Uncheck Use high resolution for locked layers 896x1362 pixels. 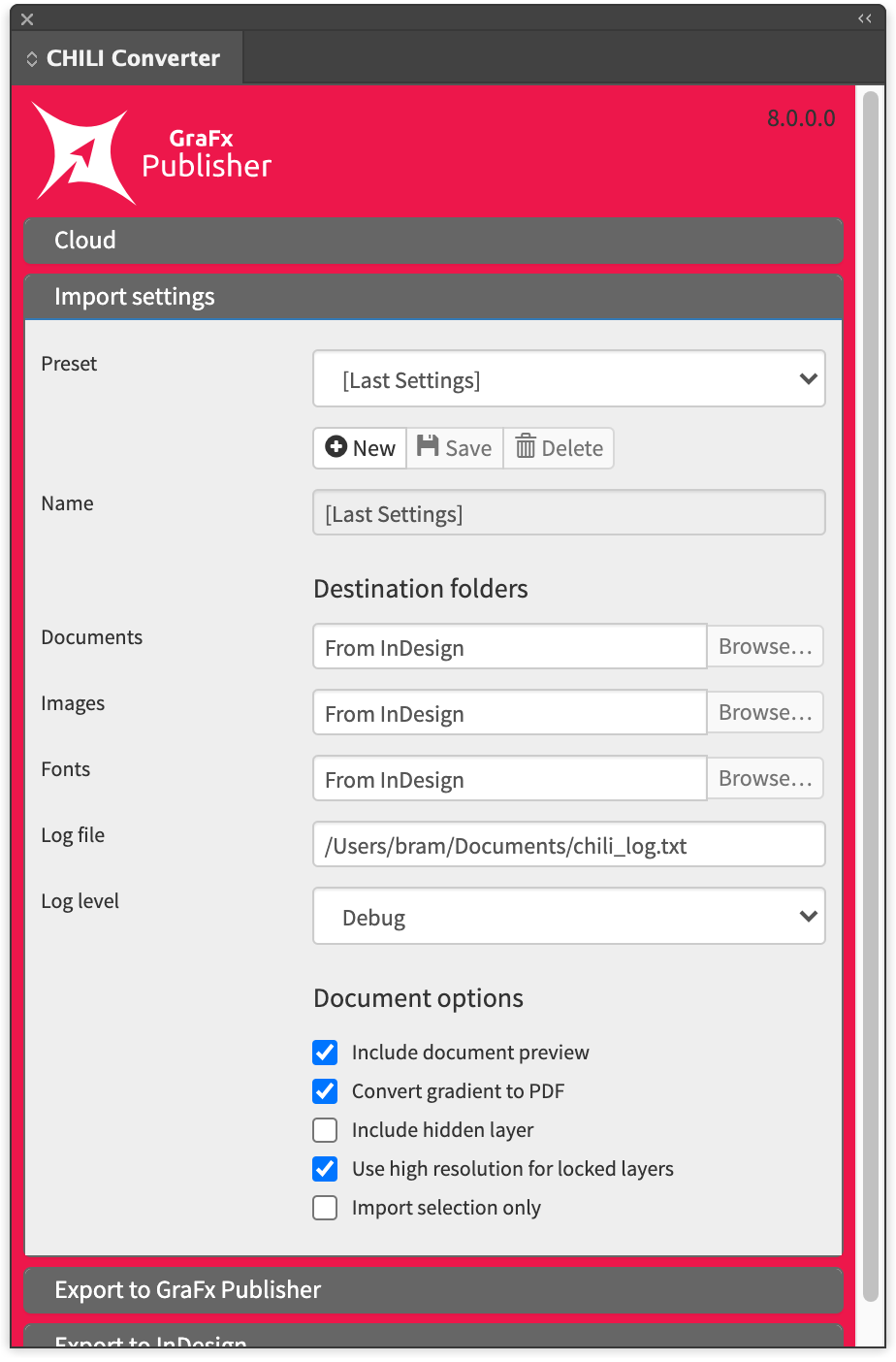pos(325,1169)
